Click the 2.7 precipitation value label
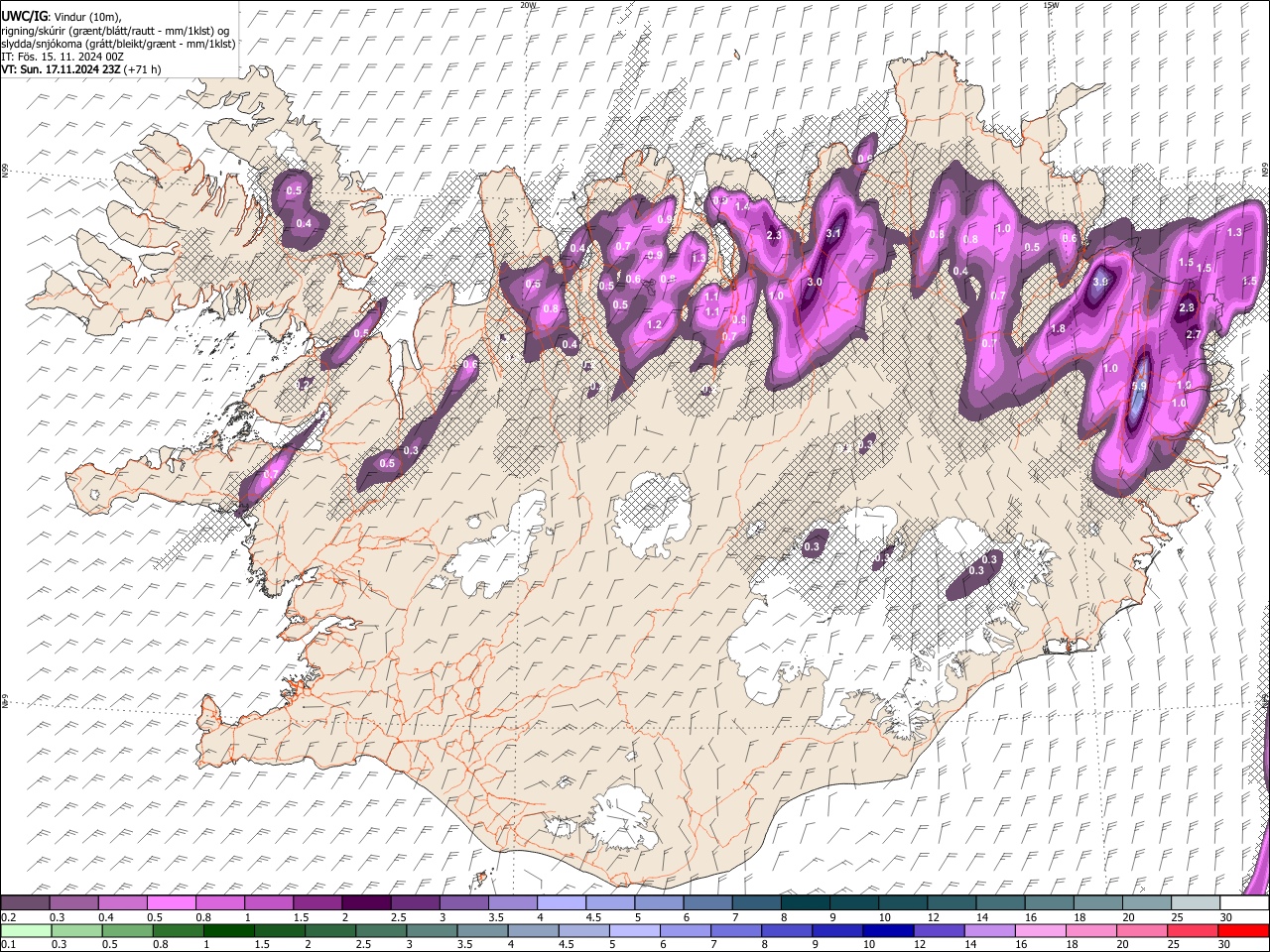1270x952 pixels. point(1194,334)
